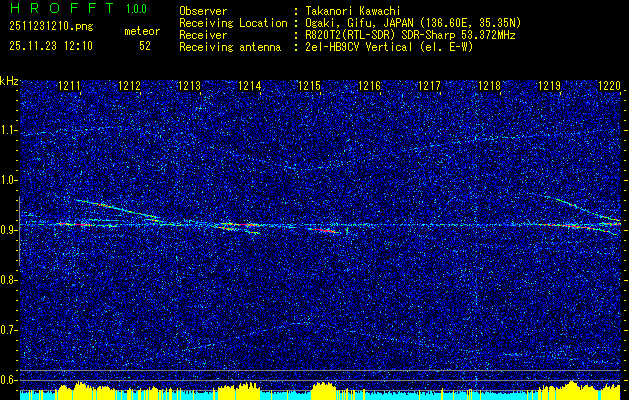Select the file name 2511231210.png
This screenshot has width=629, height=400.
51,26
